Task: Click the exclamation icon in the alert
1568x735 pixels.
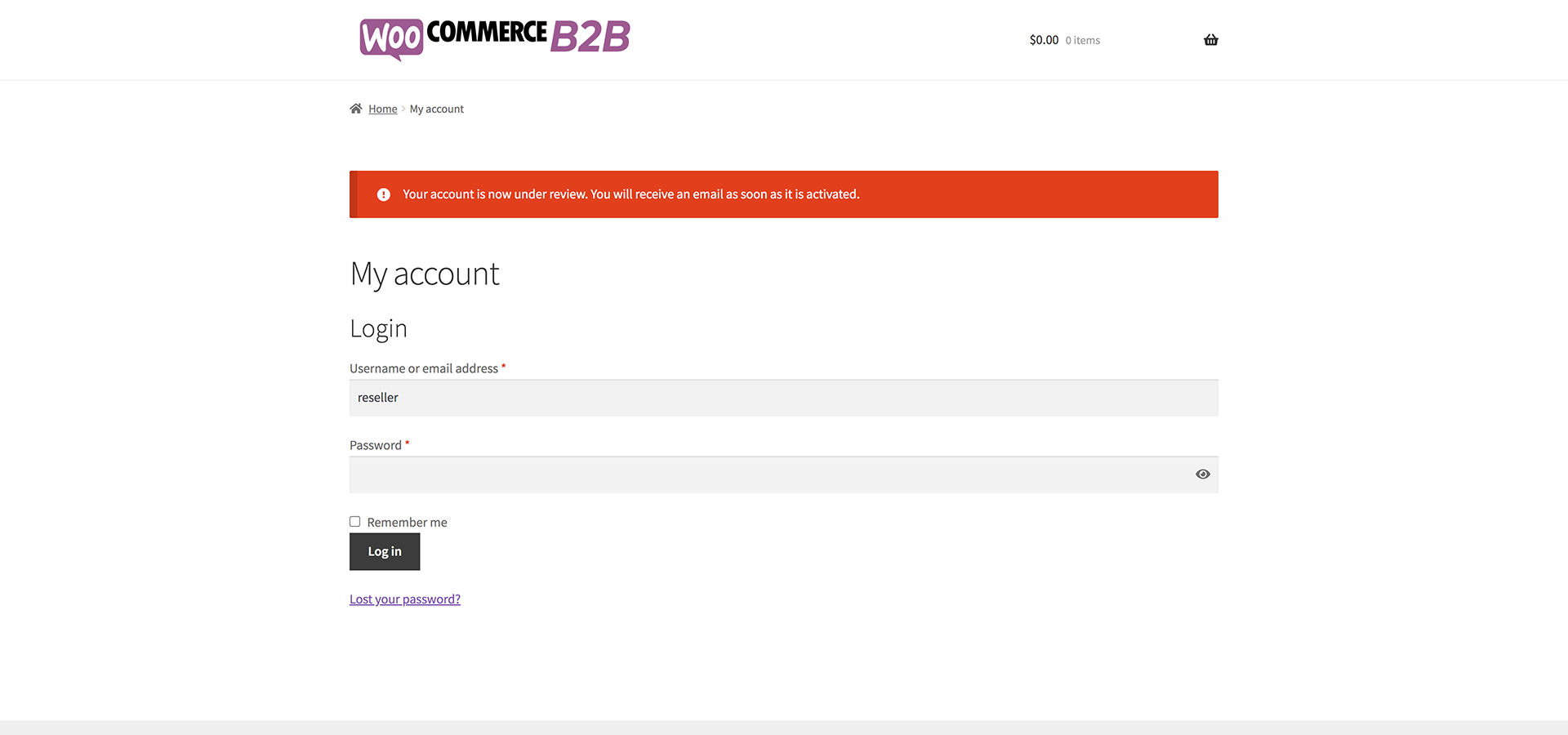Action: (383, 194)
